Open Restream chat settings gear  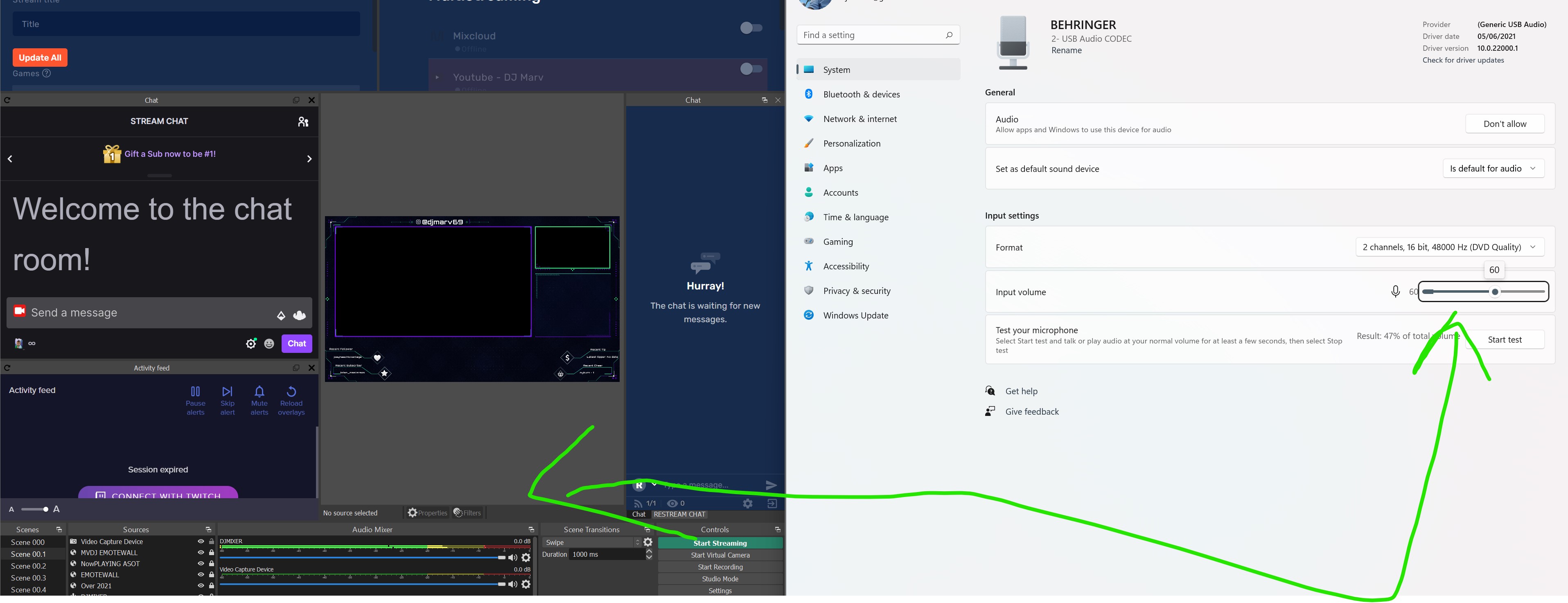(x=747, y=503)
